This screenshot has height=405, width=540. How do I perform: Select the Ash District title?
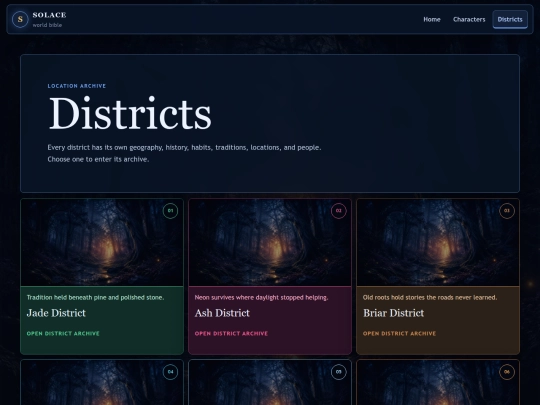[x=222, y=313]
